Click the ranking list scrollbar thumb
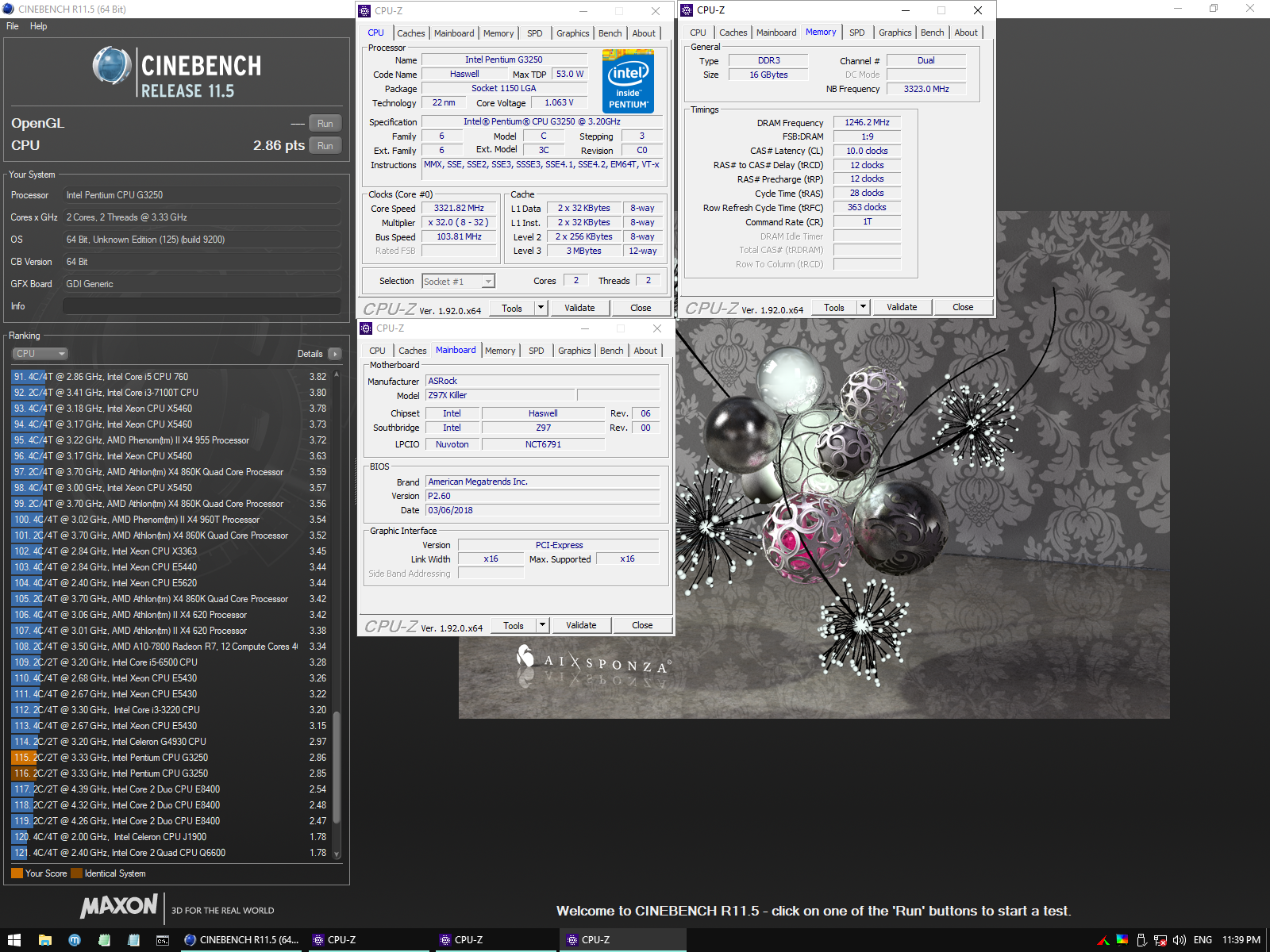1270x952 pixels. click(x=337, y=767)
